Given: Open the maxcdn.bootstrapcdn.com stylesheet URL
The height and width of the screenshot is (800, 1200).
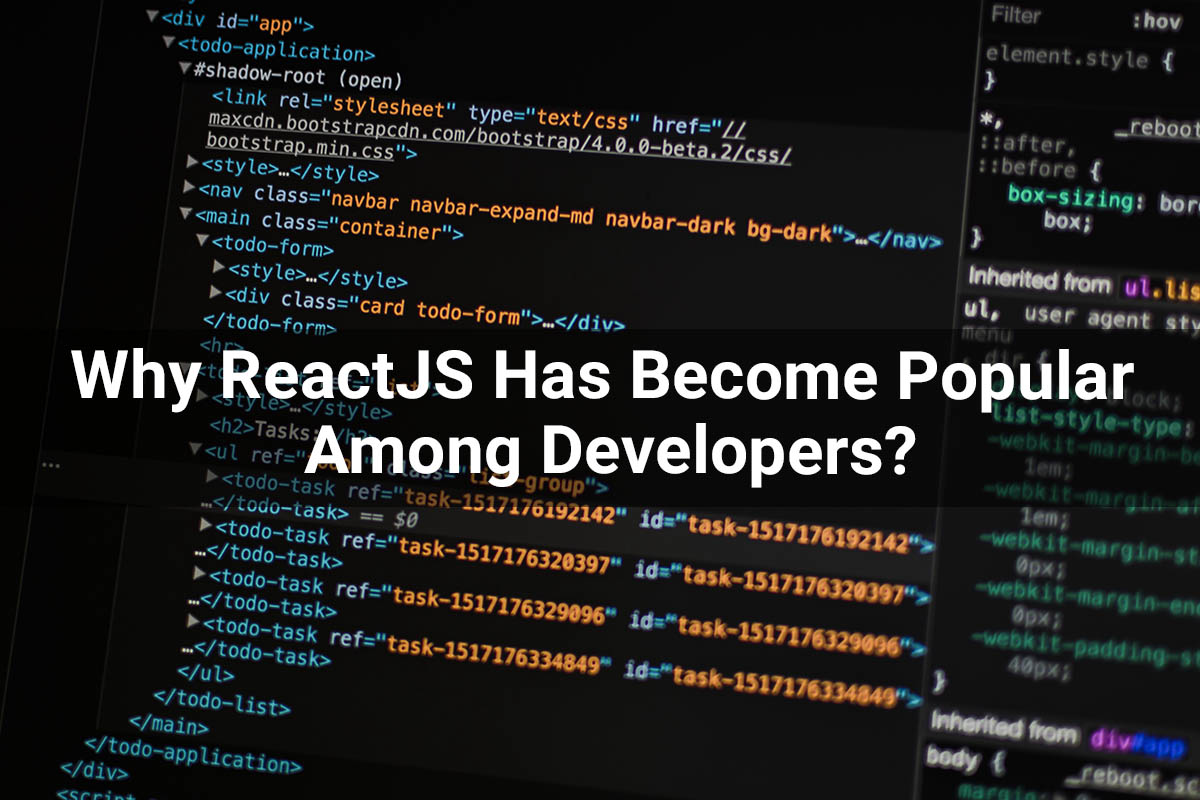Looking at the screenshot, I should click(x=500, y=139).
